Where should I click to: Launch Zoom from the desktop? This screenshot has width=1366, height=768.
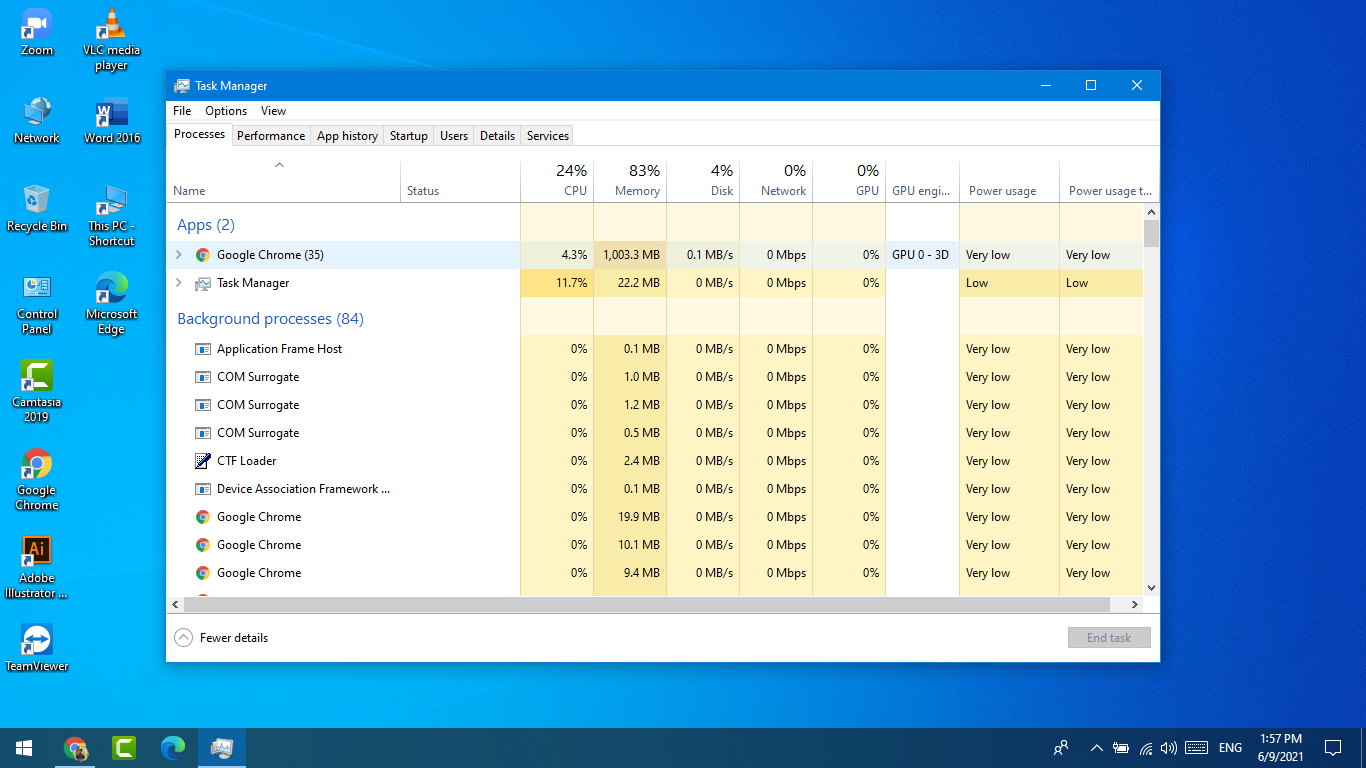pyautogui.click(x=36, y=25)
